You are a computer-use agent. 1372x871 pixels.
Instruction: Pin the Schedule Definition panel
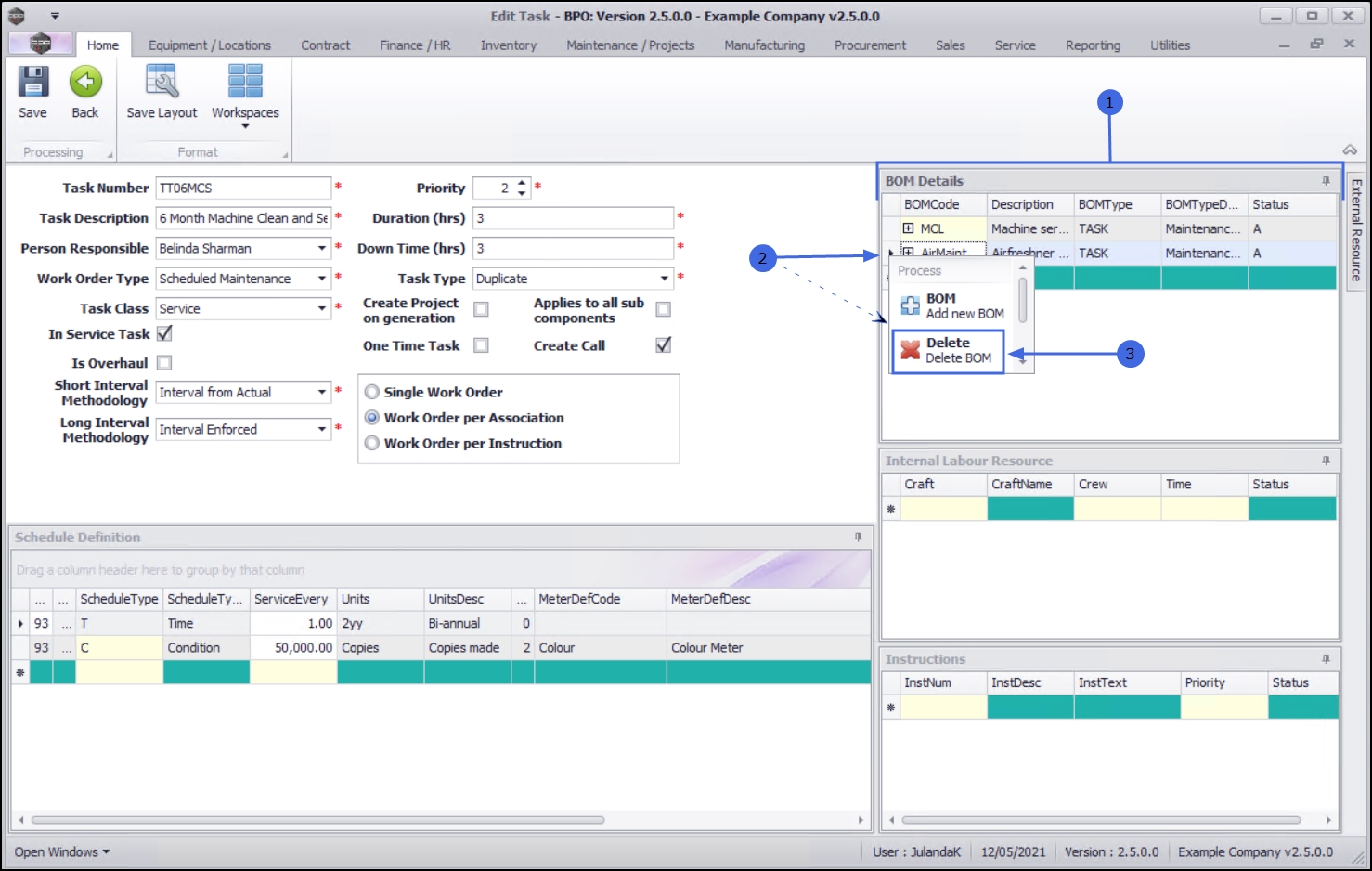(x=858, y=538)
